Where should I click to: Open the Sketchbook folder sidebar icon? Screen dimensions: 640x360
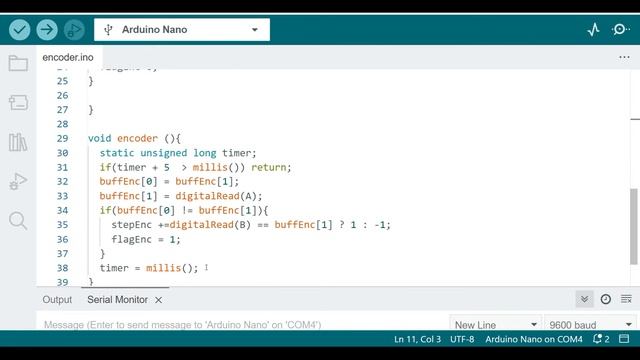point(18,63)
